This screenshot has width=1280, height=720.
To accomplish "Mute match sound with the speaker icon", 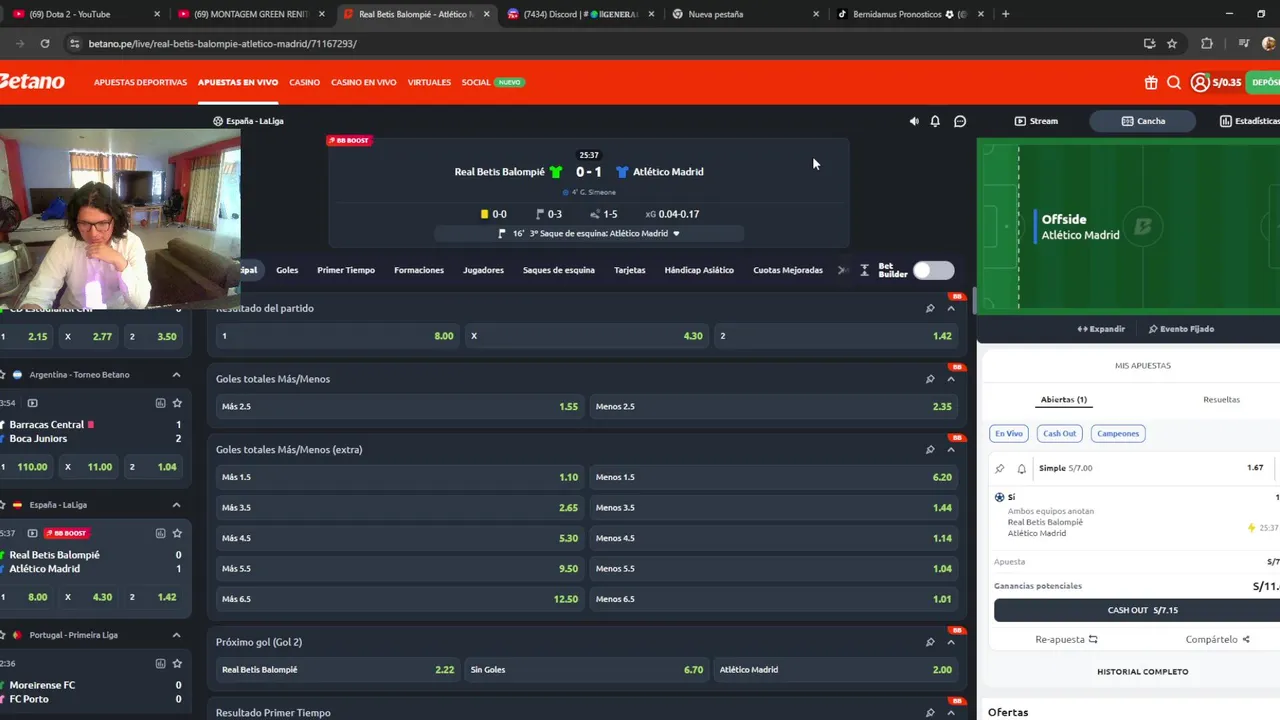I will 914,121.
